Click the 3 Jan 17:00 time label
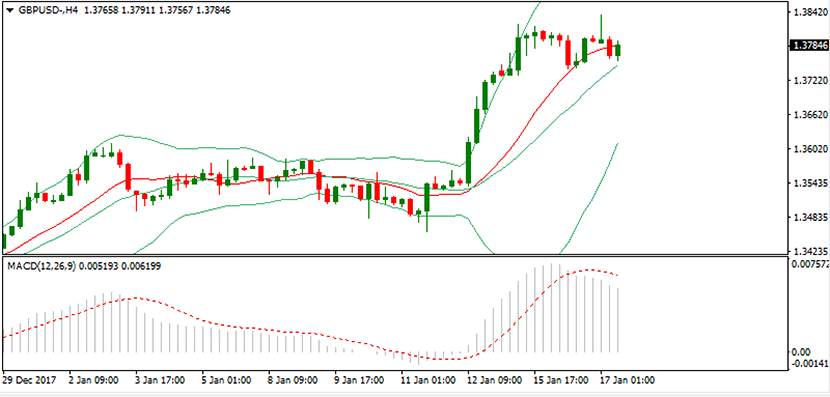 [x=160, y=380]
